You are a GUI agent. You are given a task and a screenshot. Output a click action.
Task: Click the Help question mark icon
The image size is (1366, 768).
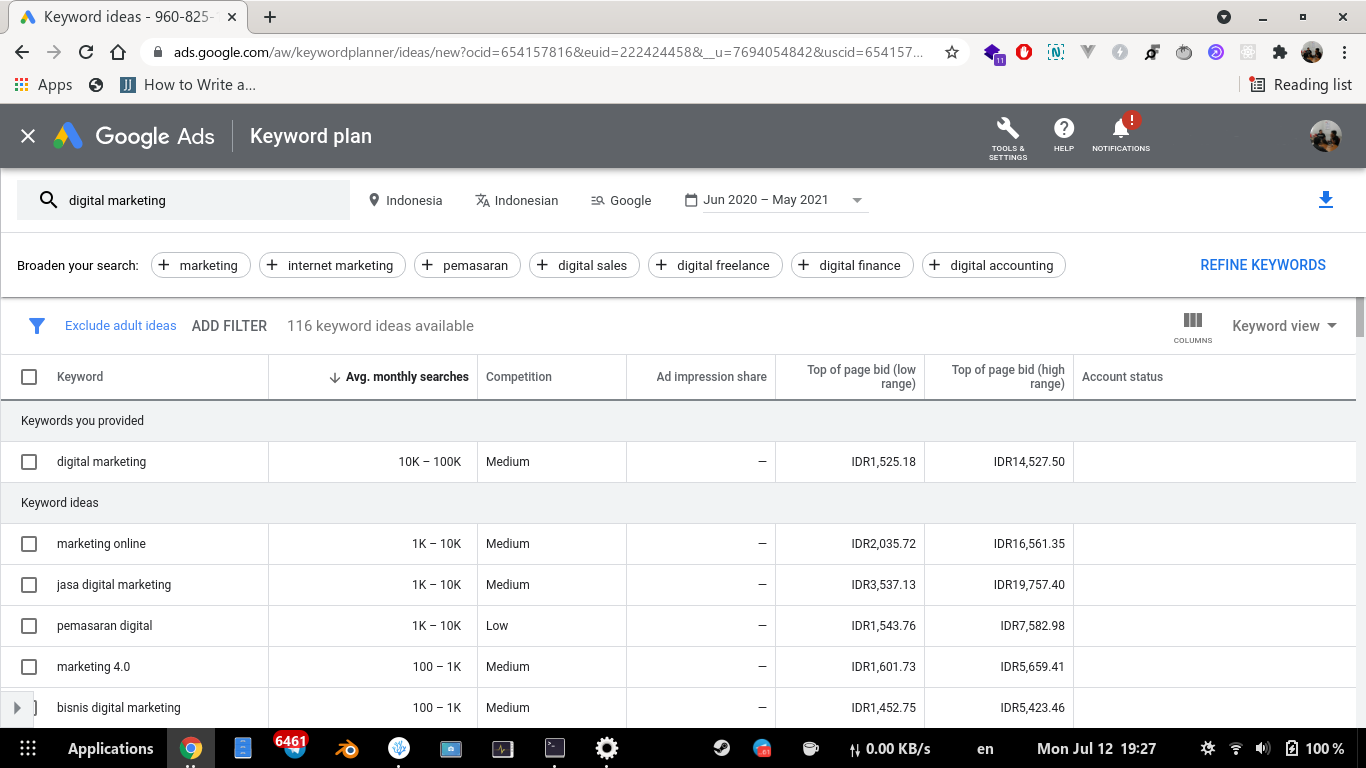[1064, 135]
